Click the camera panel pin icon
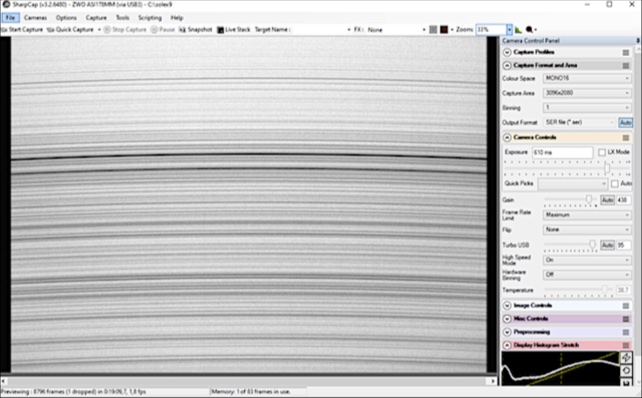 [637, 41]
